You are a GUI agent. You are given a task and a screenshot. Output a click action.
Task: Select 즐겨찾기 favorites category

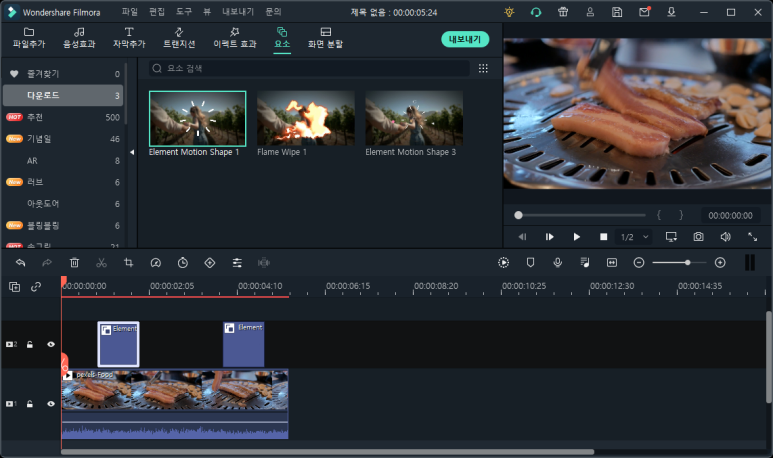tap(63, 74)
